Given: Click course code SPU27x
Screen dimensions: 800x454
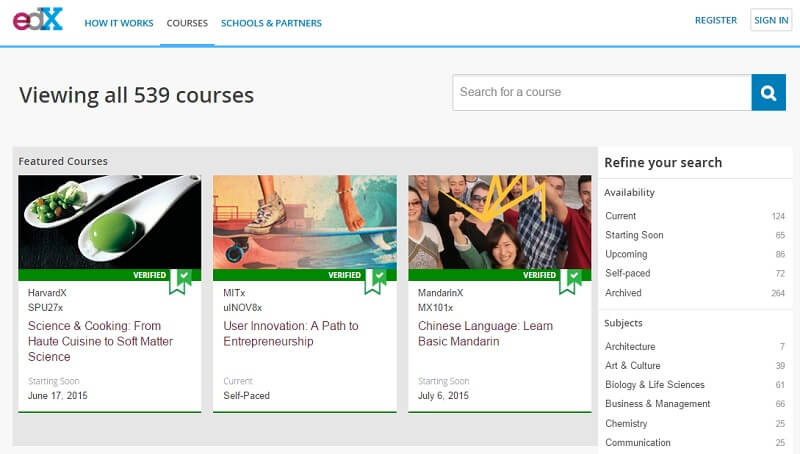Looking at the screenshot, I should coord(45,308).
